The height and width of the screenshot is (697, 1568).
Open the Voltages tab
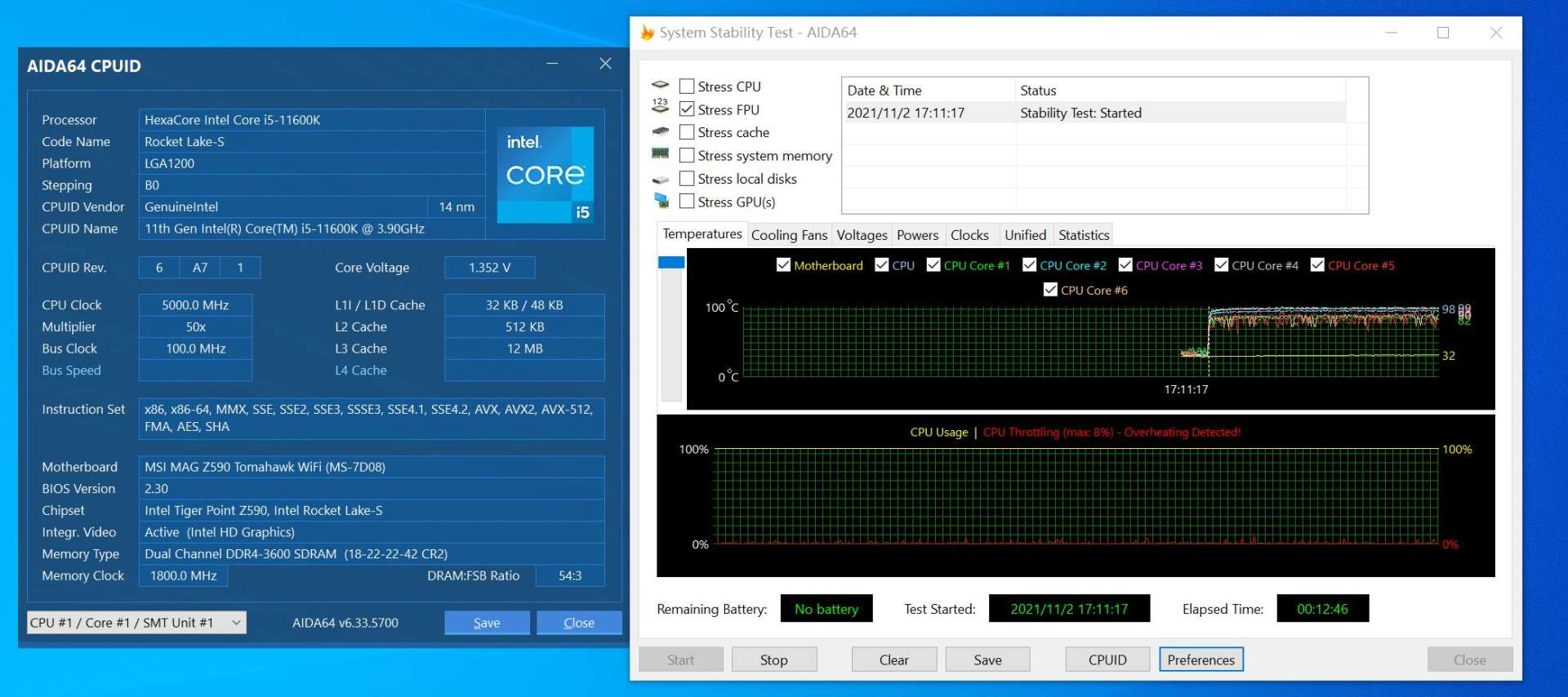click(x=862, y=235)
